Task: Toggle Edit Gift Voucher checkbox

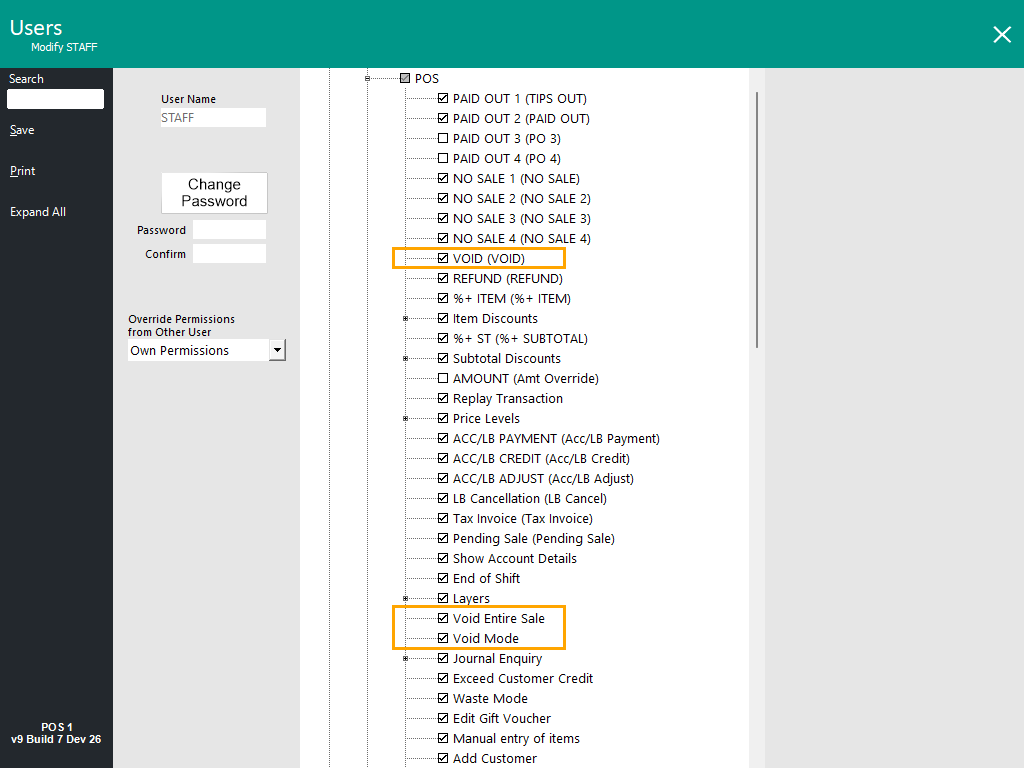Action: [x=443, y=718]
